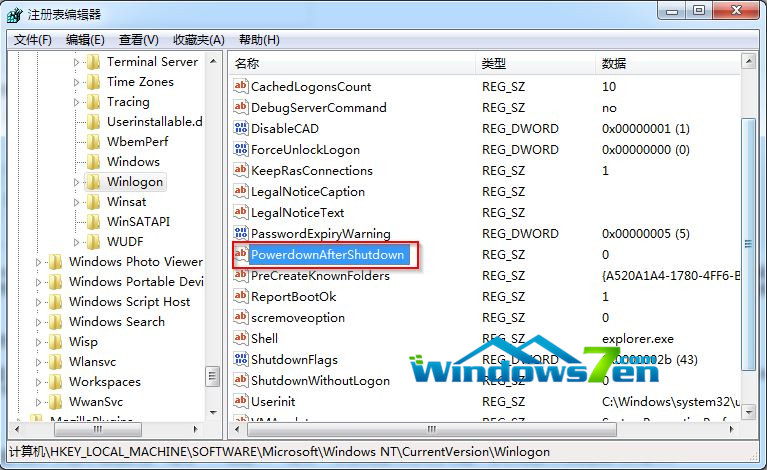Click the LegalNoticeCaption value icon
Screen dimensions: 767x470
[241, 192]
